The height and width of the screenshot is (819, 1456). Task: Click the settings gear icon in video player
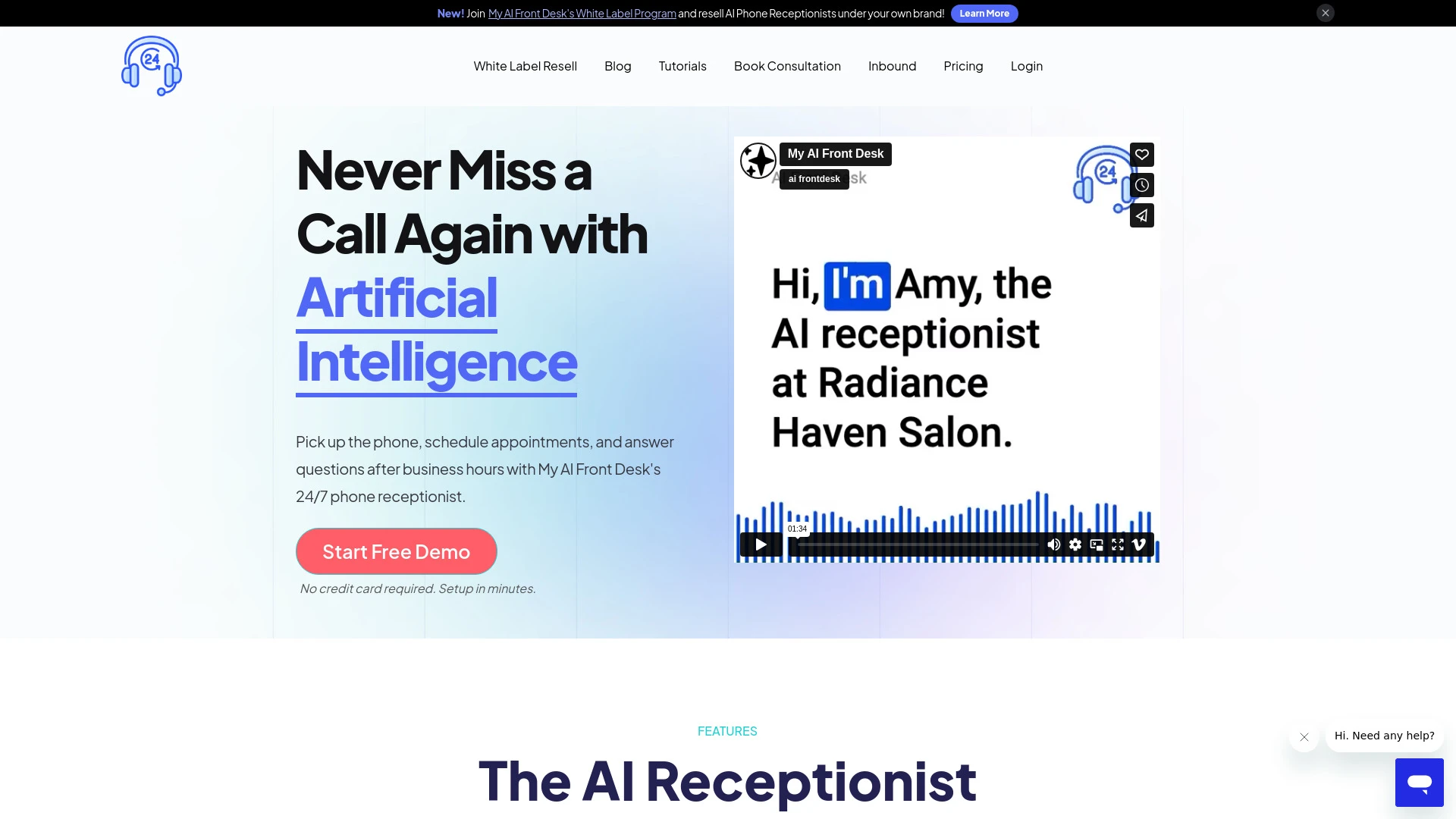[x=1075, y=544]
